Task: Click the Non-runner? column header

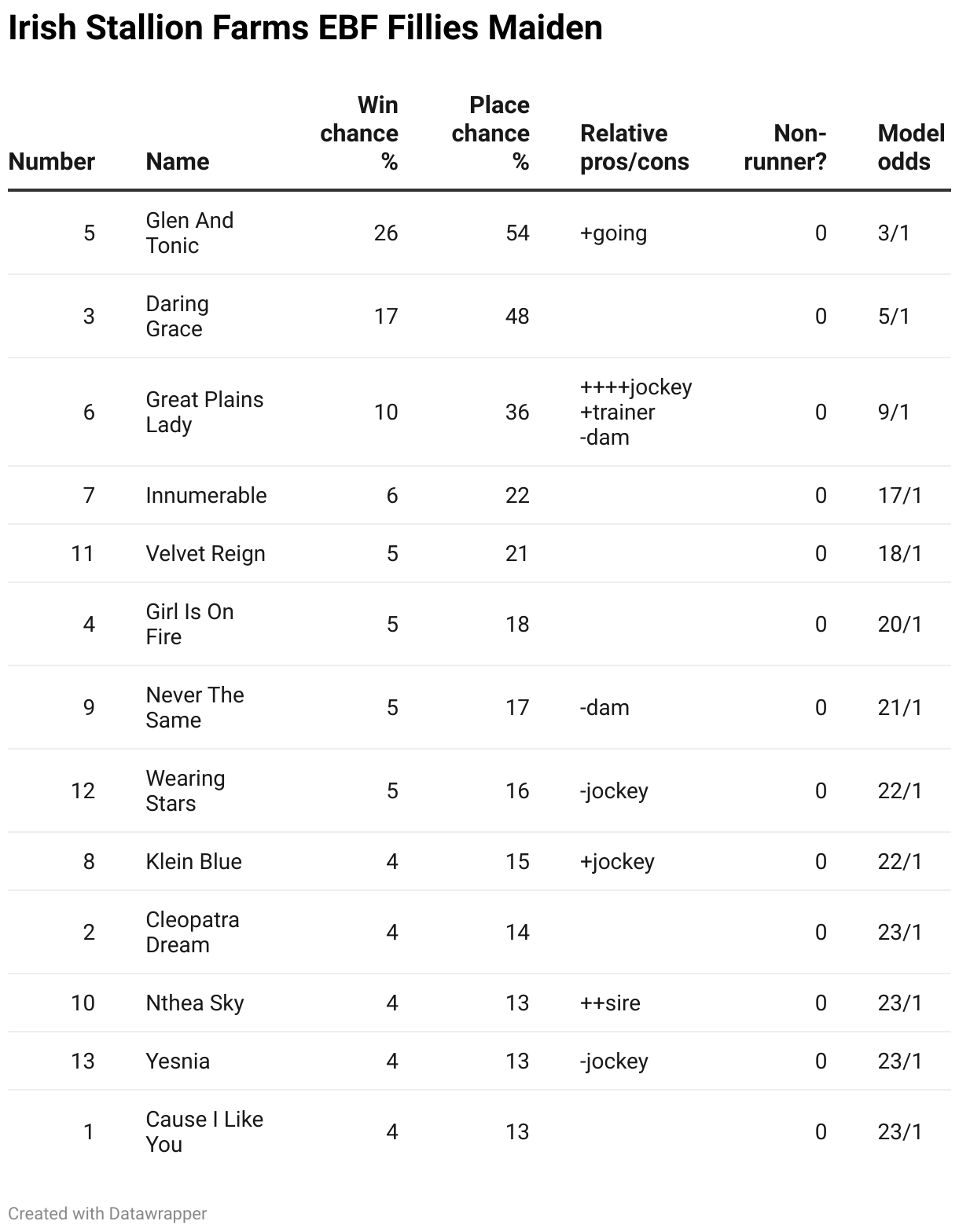Action: (x=785, y=147)
